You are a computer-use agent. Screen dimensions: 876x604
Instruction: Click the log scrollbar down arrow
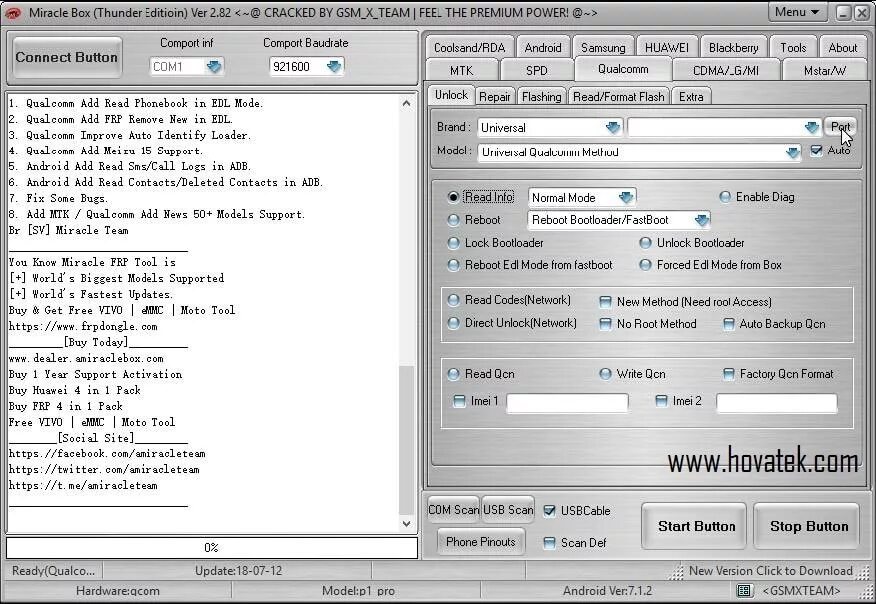coord(406,524)
